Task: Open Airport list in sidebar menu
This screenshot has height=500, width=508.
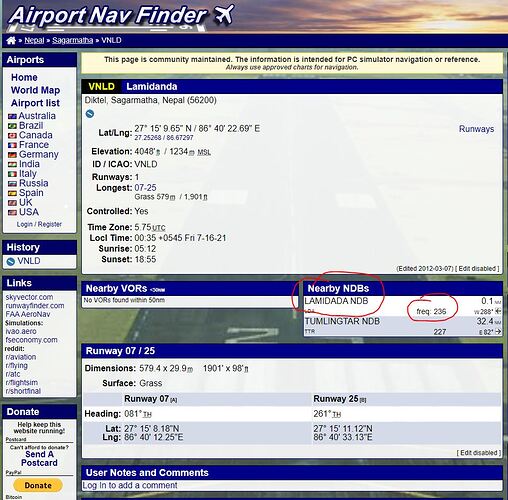Action: pos(35,103)
